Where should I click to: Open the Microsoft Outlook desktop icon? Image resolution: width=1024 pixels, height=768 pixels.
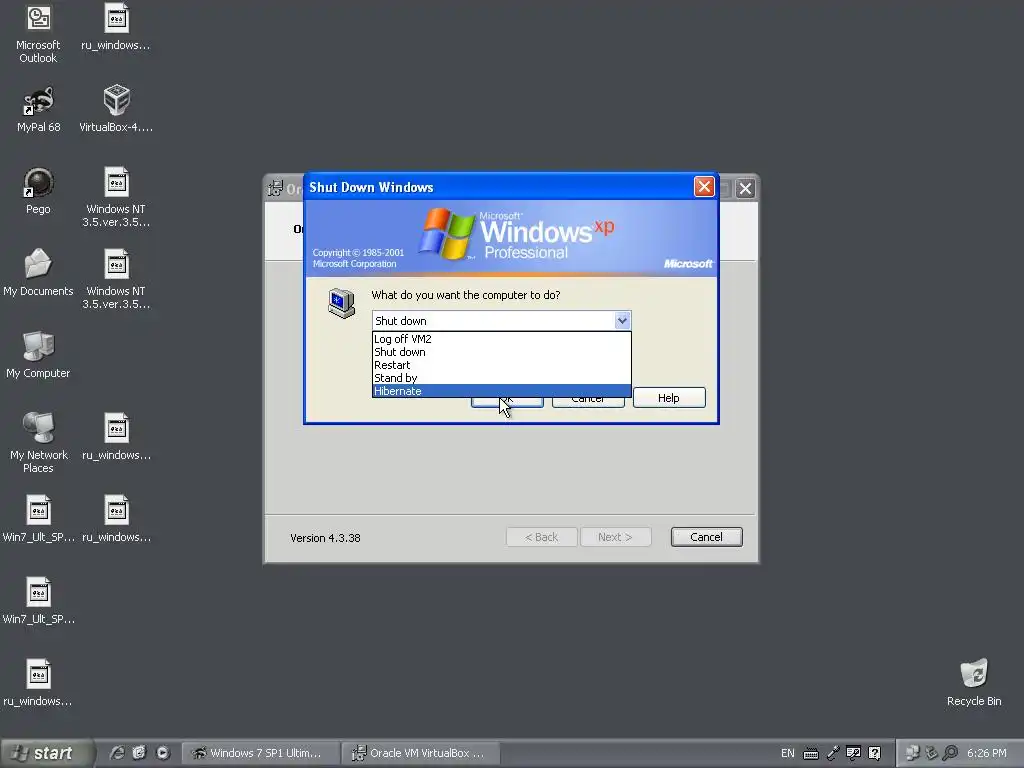tap(38, 33)
